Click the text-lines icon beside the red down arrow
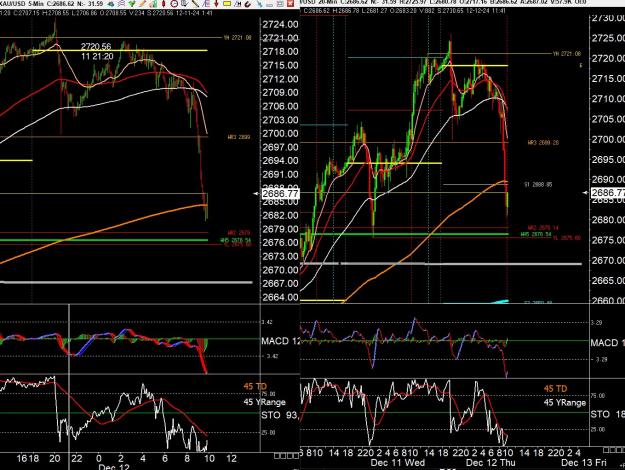 pos(206,4)
